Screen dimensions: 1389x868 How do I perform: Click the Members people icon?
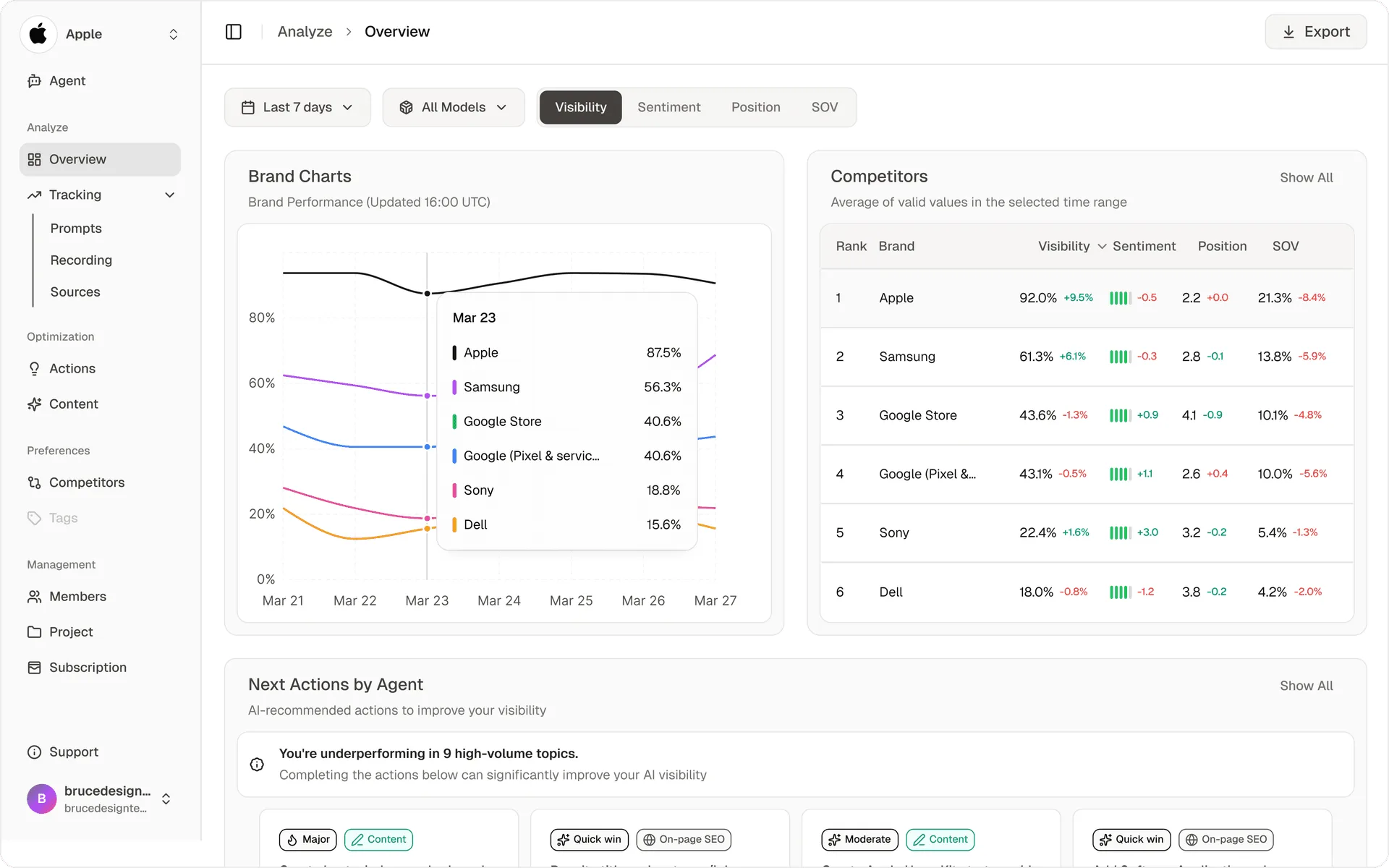[x=34, y=597]
